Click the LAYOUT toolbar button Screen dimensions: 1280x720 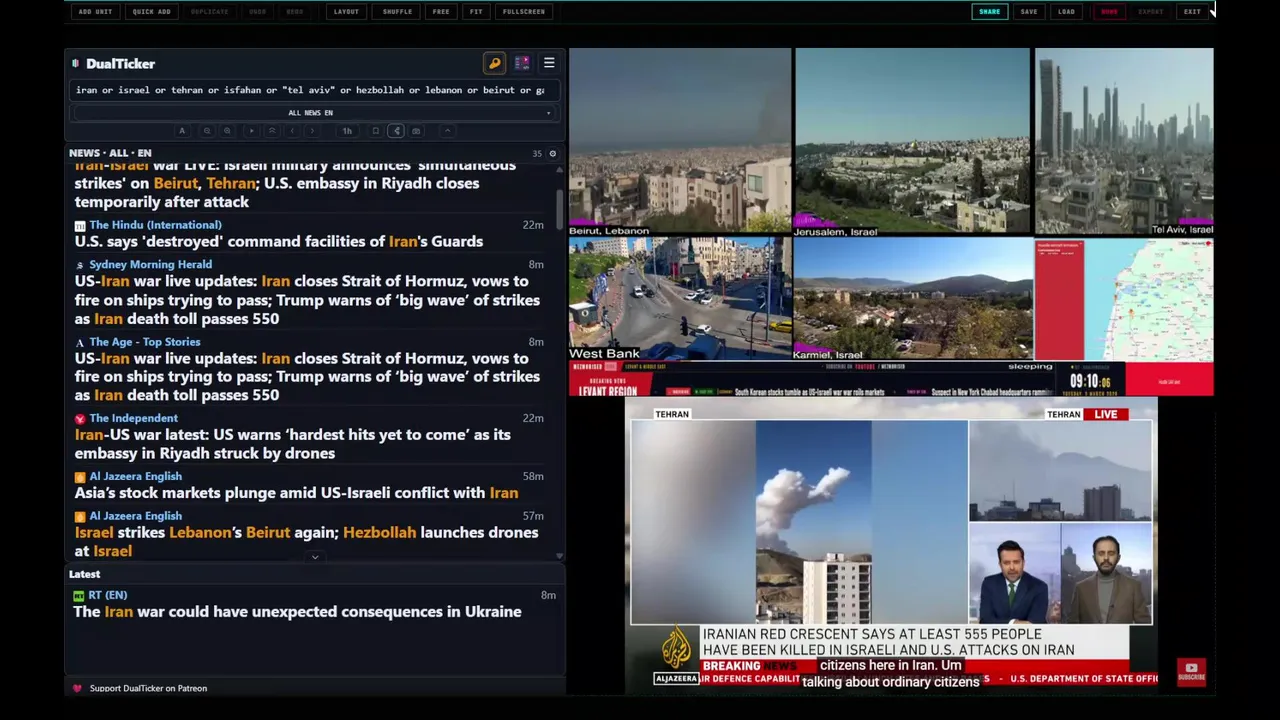pyautogui.click(x=346, y=12)
